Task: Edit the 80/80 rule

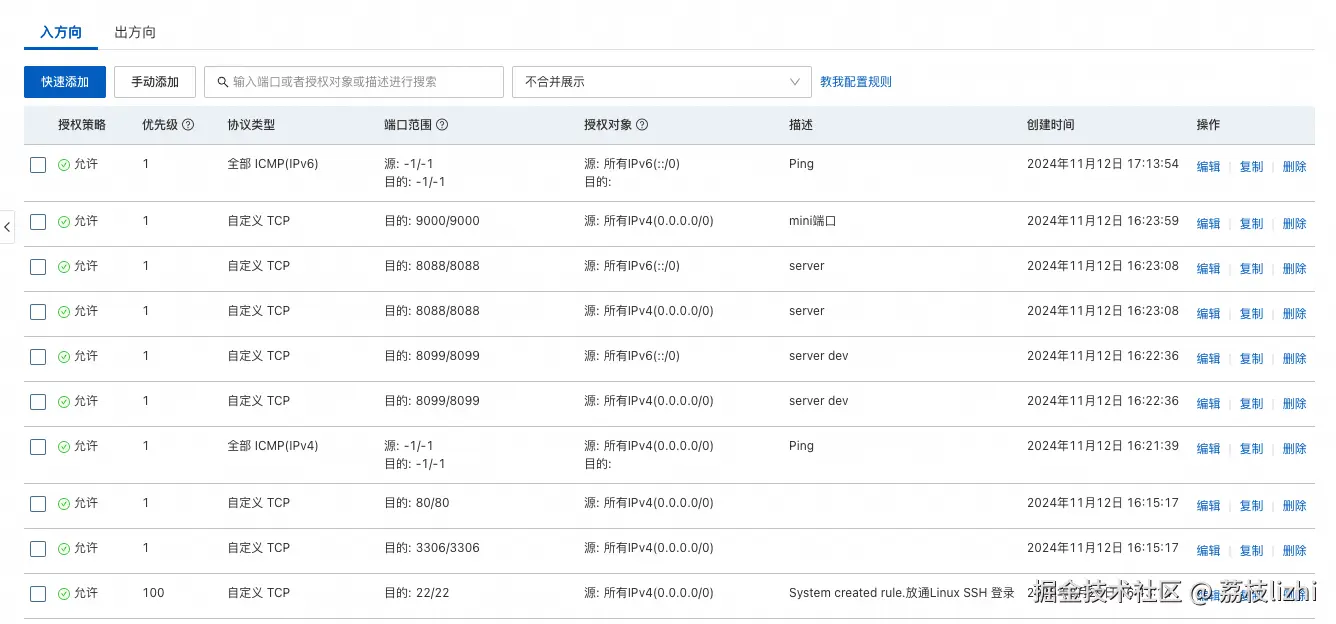Action: pos(1209,506)
